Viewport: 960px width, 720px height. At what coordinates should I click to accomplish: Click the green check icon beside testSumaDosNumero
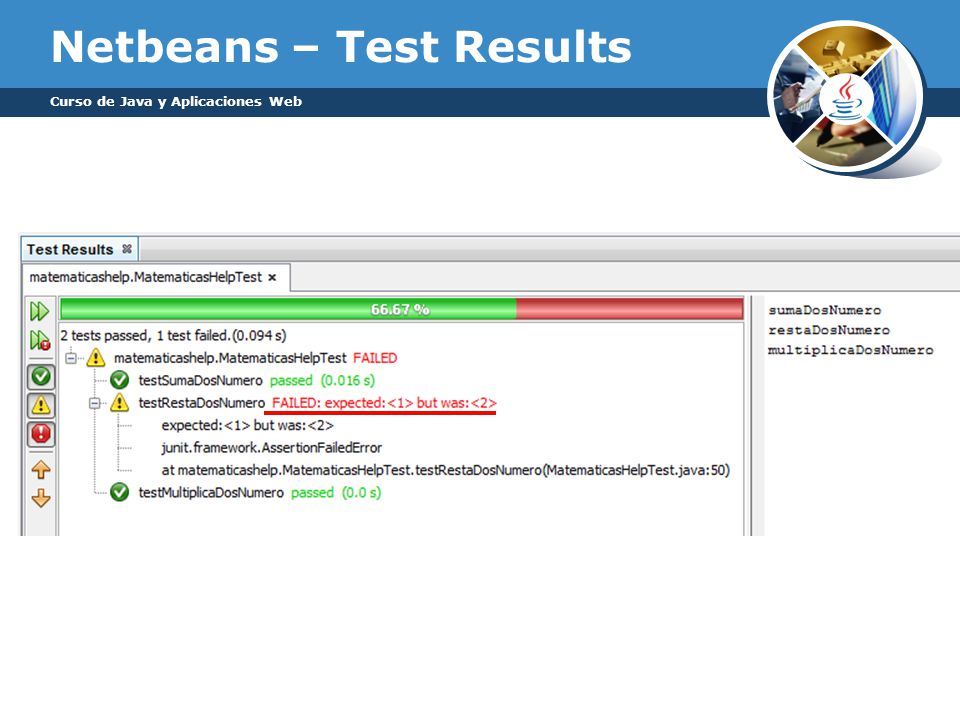point(119,380)
